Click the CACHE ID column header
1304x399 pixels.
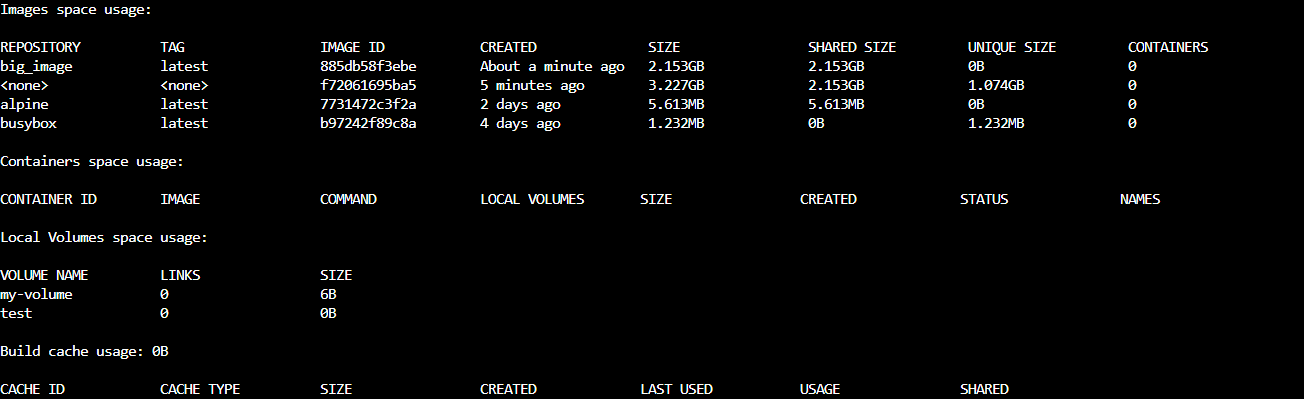(32, 389)
